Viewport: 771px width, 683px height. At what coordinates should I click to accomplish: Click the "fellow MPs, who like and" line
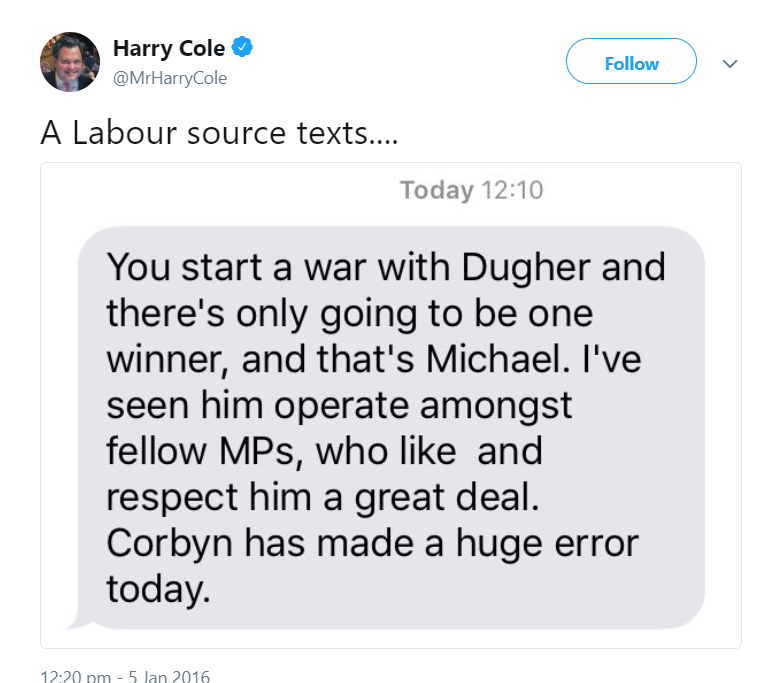click(324, 451)
